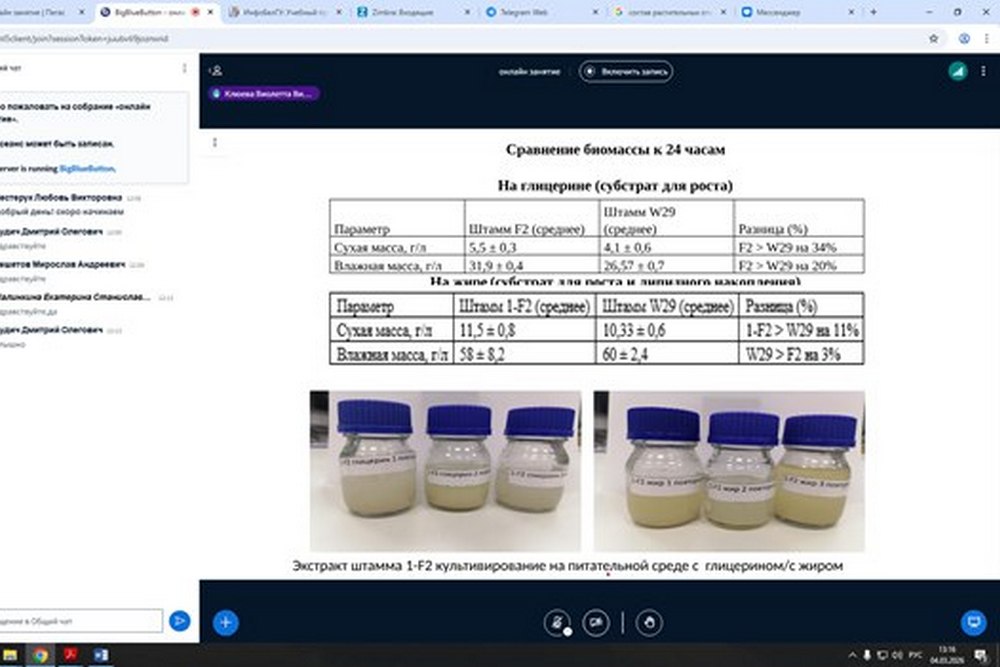Click the blue plus actions button

[226, 622]
